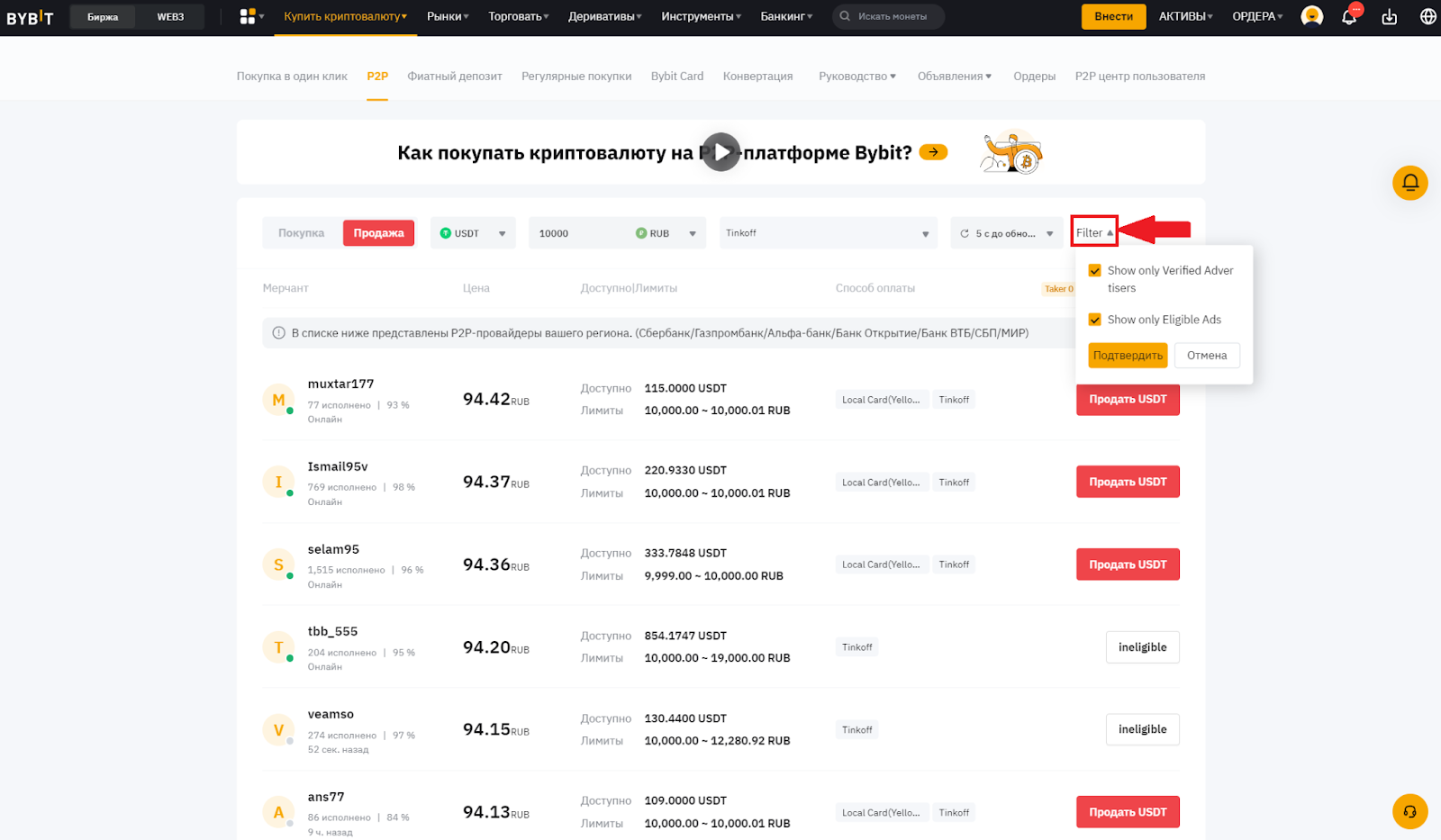Click tbb_555 merchant avatar
1441x840 pixels.
pyautogui.click(x=278, y=647)
